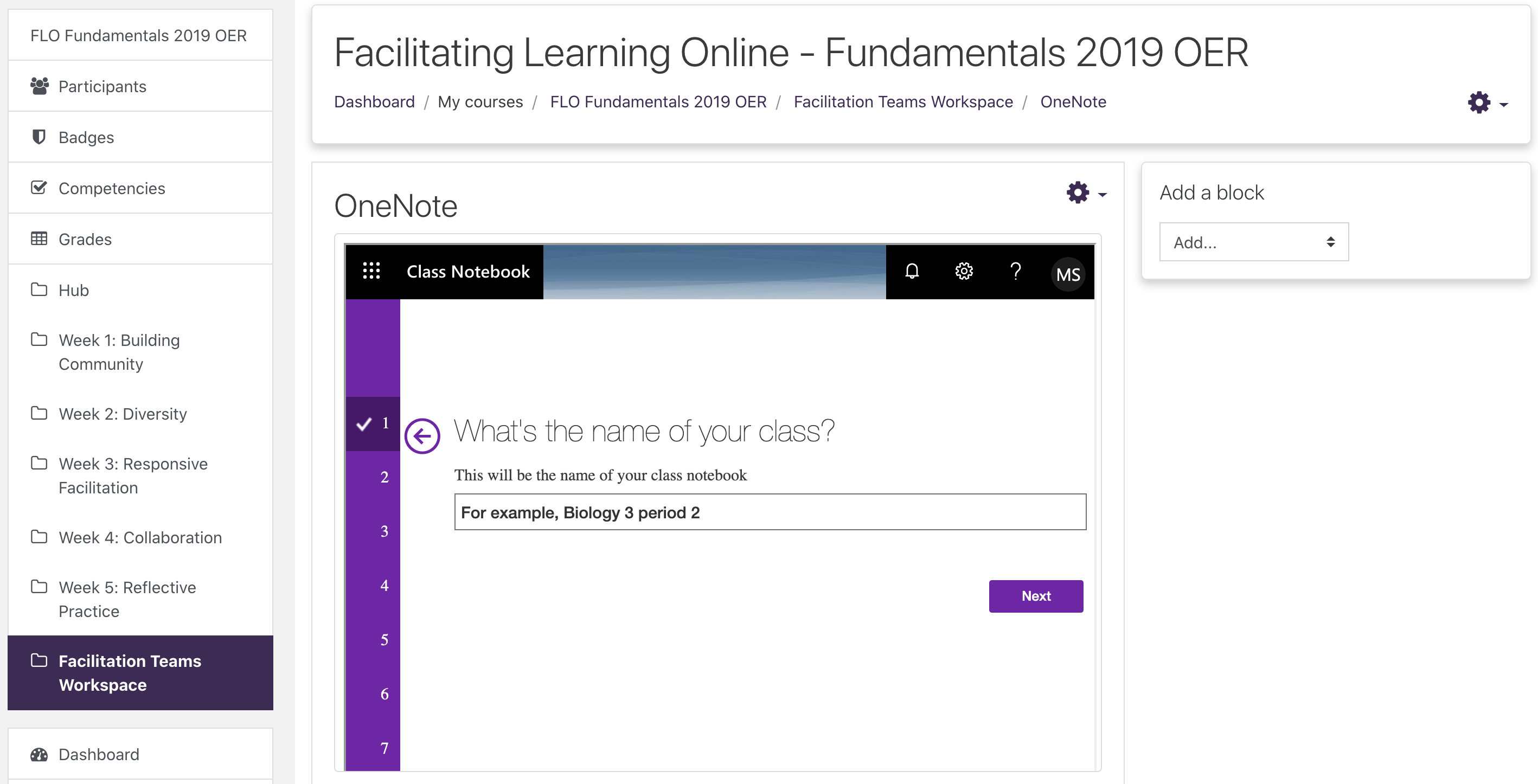Image resolution: width=1538 pixels, height=784 pixels.
Task: Click the Dashboard breadcrumb link
Action: (374, 102)
